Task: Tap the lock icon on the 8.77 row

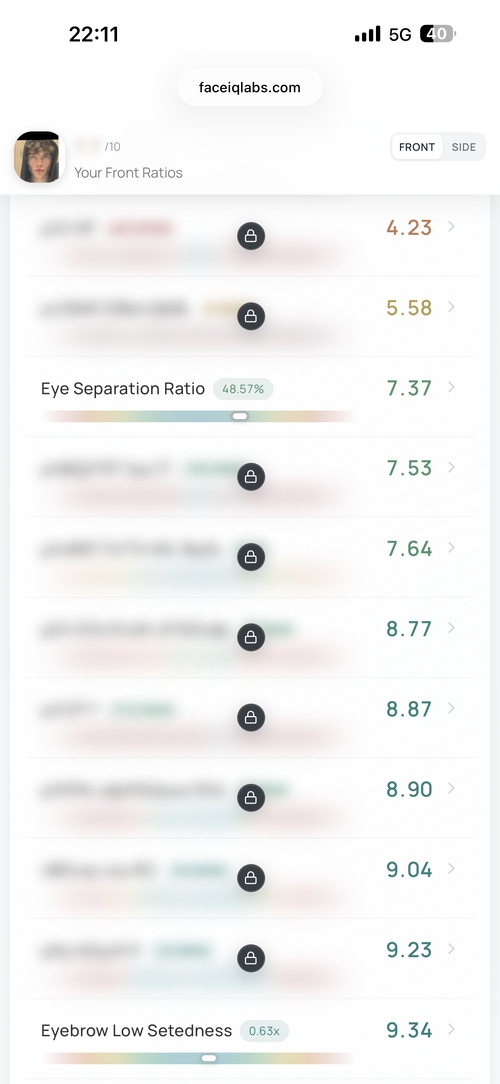Action: [251, 637]
